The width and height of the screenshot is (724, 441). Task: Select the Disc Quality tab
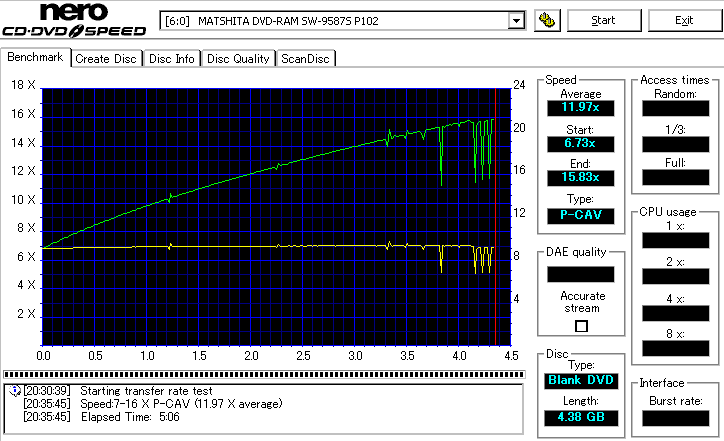(x=237, y=59)
